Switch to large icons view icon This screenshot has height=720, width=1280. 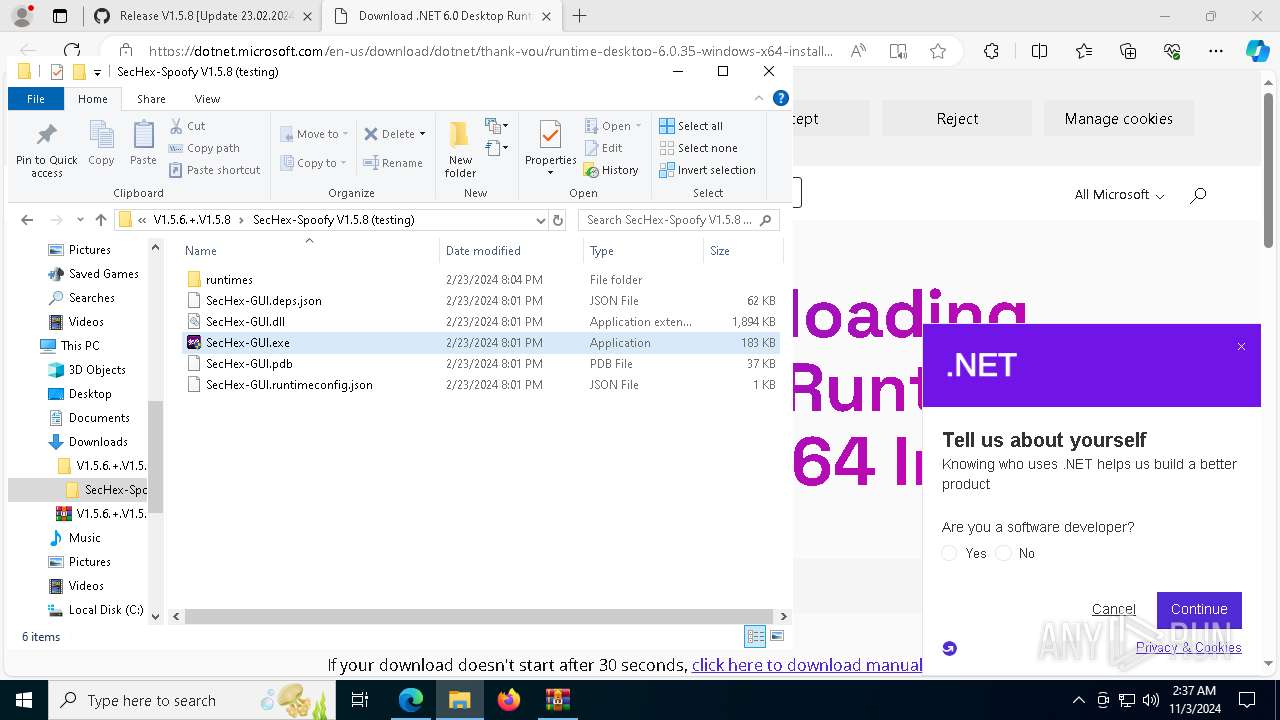click(777, 636)
